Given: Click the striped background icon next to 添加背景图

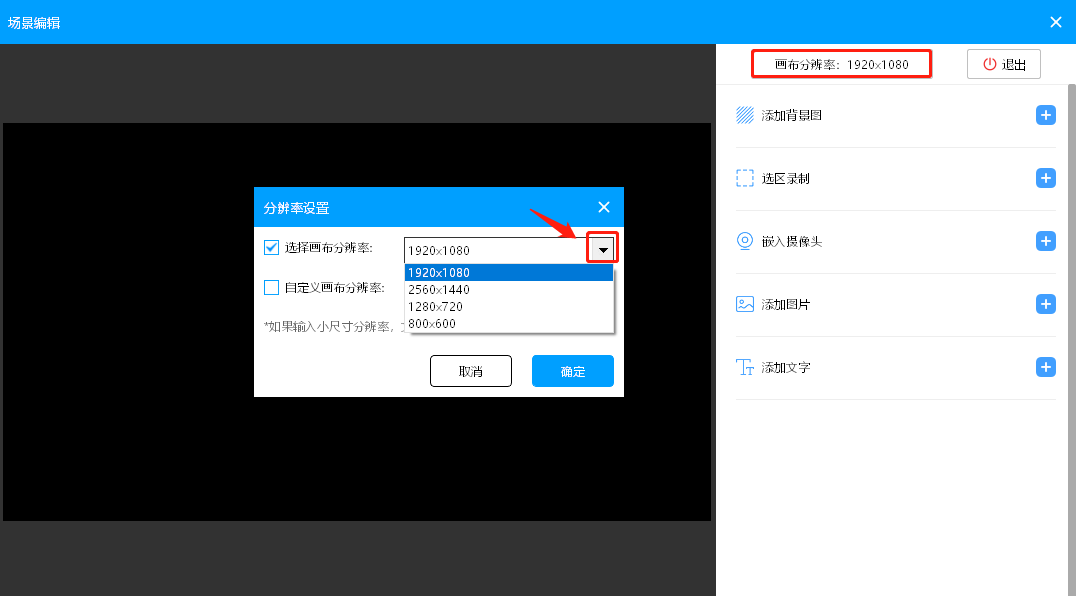Looking at the screenshot, I should coord(744,115).
